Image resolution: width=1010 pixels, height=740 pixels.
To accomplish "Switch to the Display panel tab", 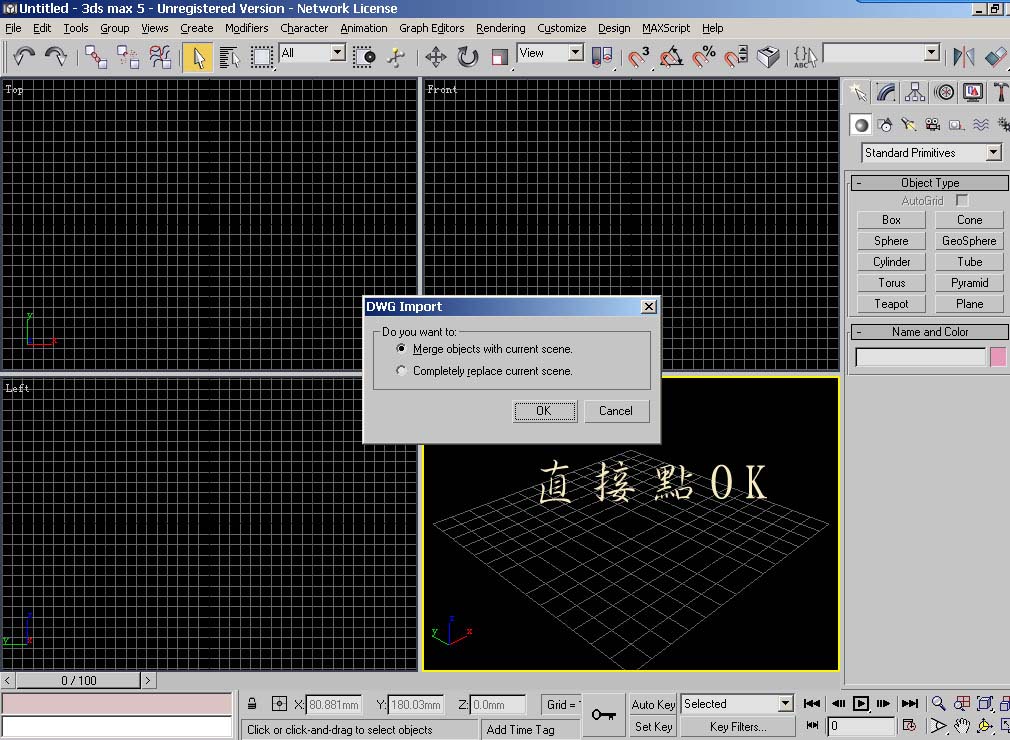I will pyautogui.click(x=973, y=93).
